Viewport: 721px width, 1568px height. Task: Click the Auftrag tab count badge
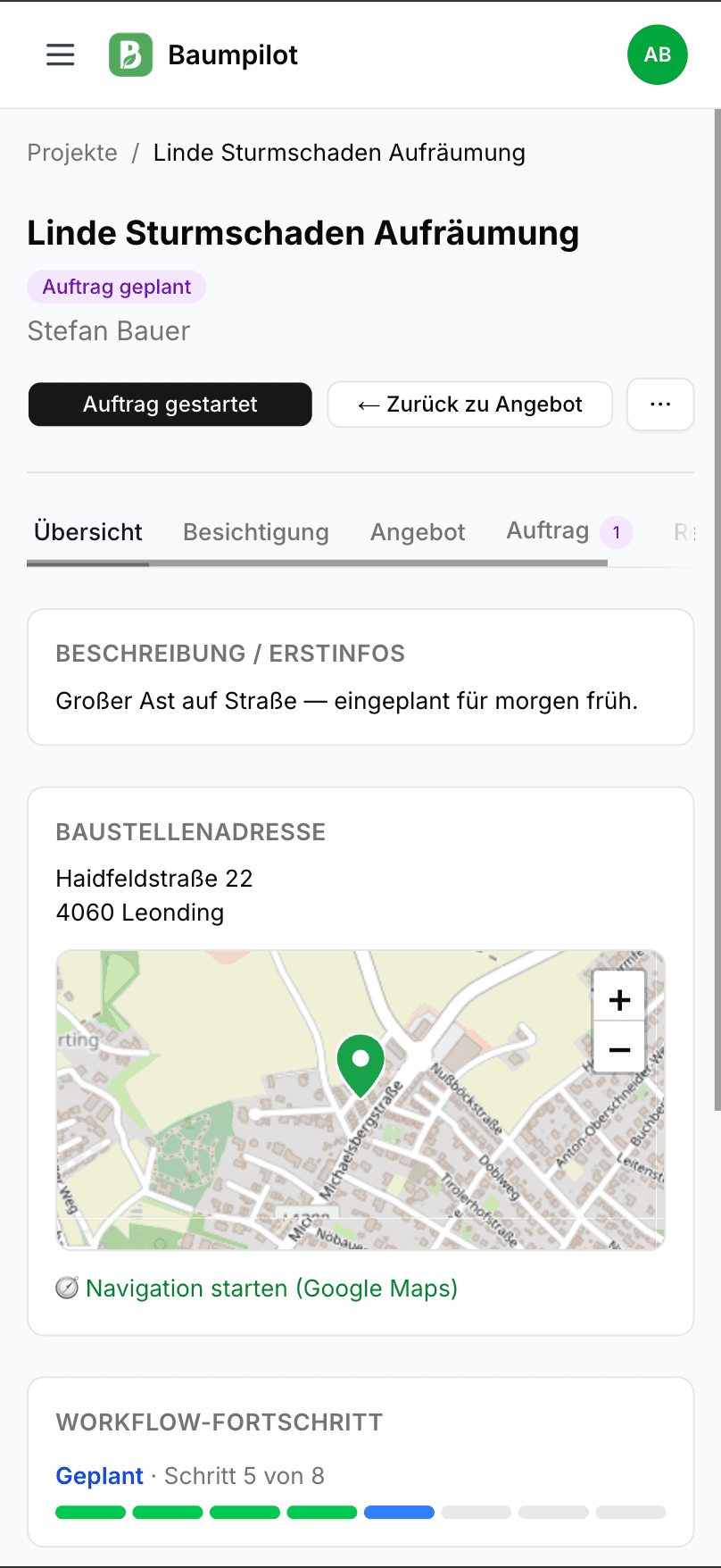pyautogui.click(x=617, y=532)
